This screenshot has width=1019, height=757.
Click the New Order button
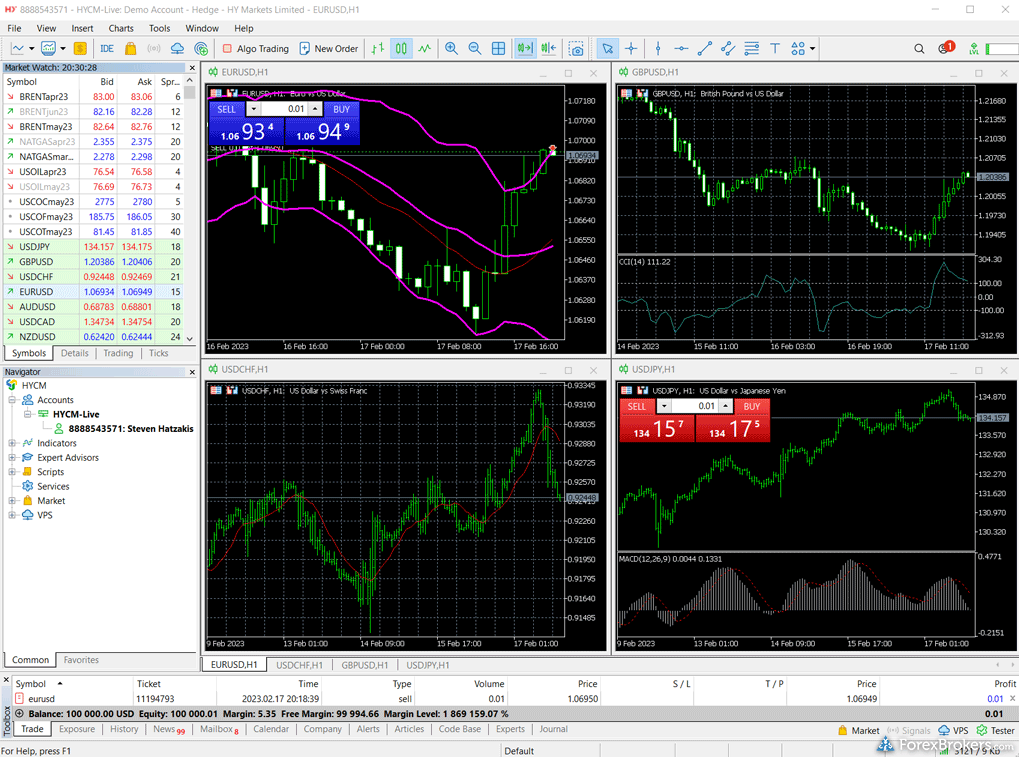pyautogui.click(x=329, y=49)
